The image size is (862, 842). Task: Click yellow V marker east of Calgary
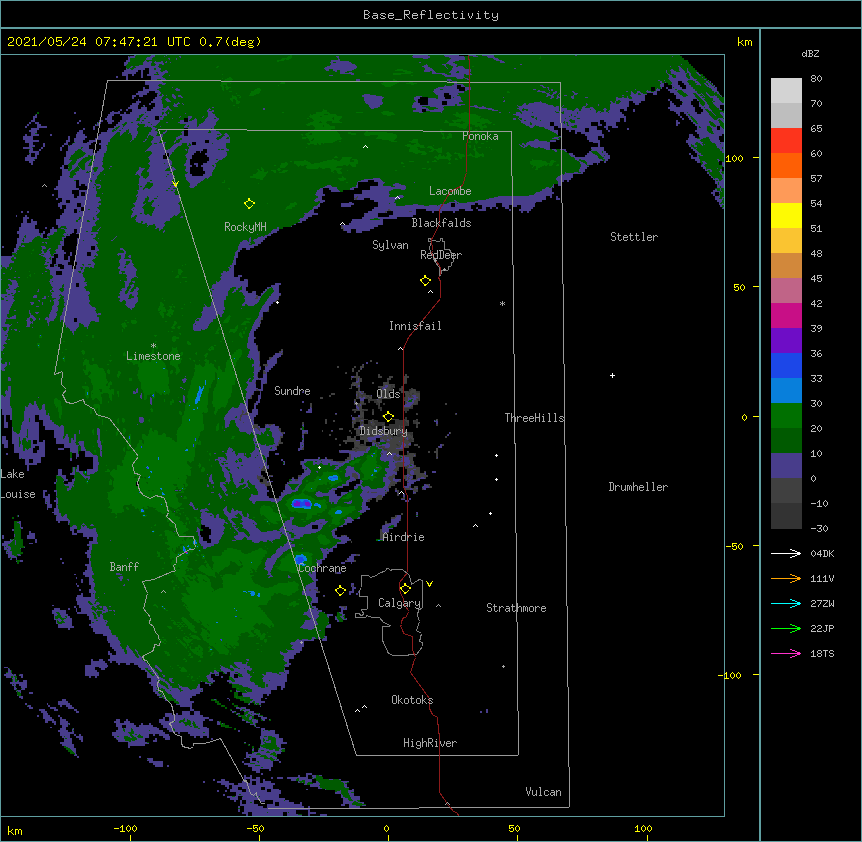click(429, 584)
